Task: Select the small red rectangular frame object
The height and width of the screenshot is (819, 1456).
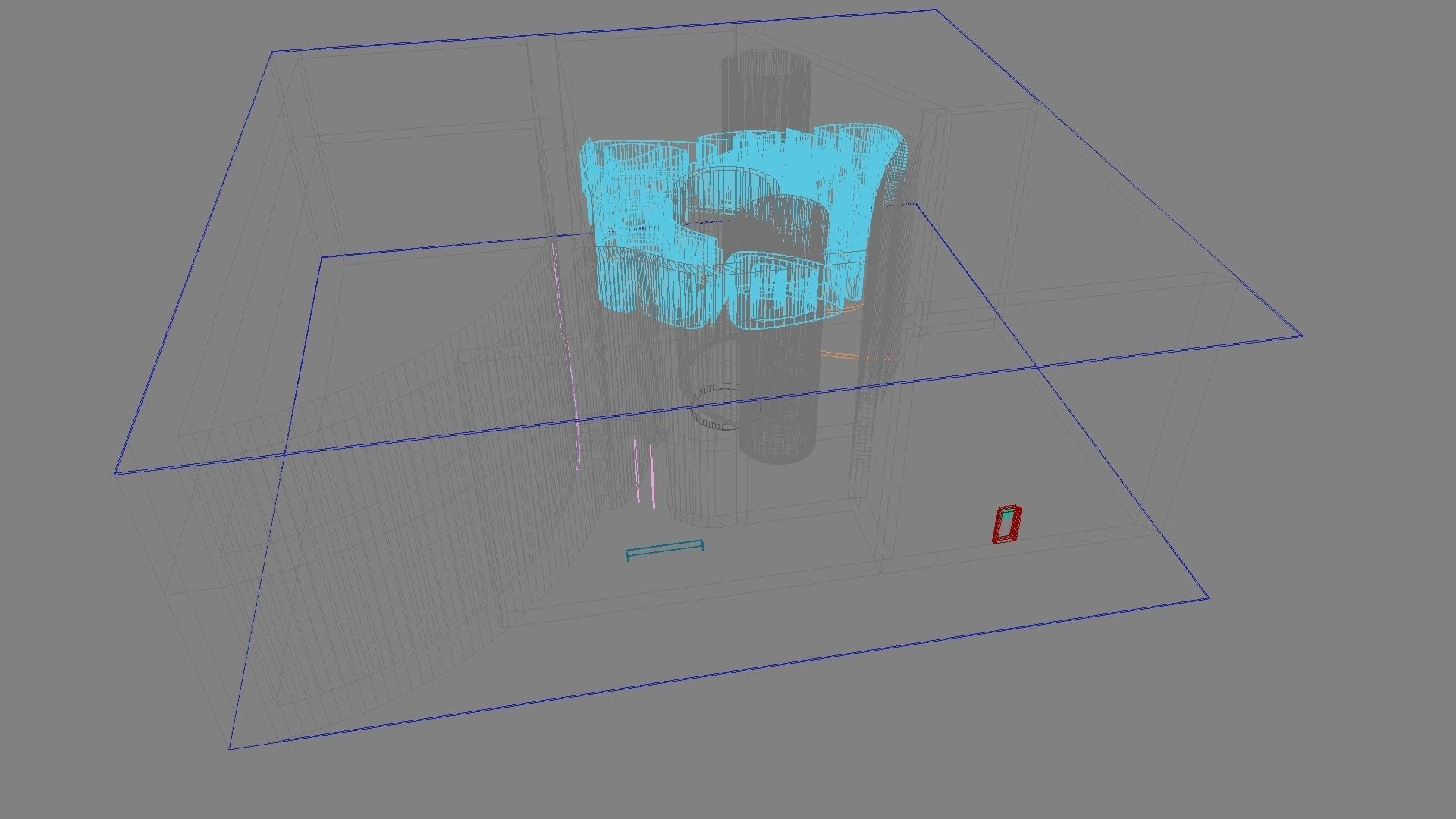Action: point(1007,524)
